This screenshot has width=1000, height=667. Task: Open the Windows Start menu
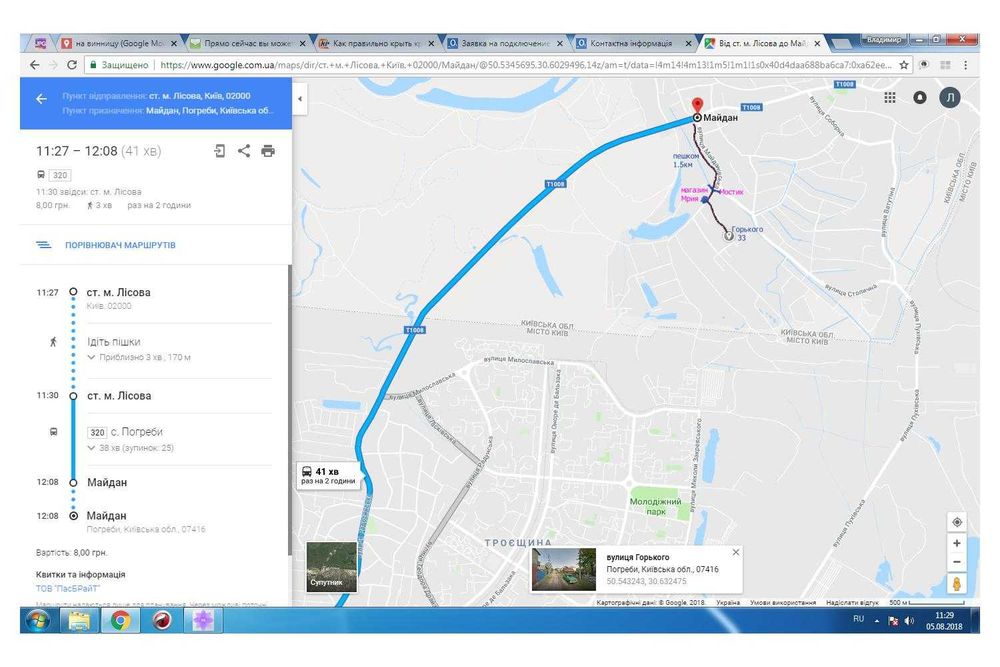(37, 620)
